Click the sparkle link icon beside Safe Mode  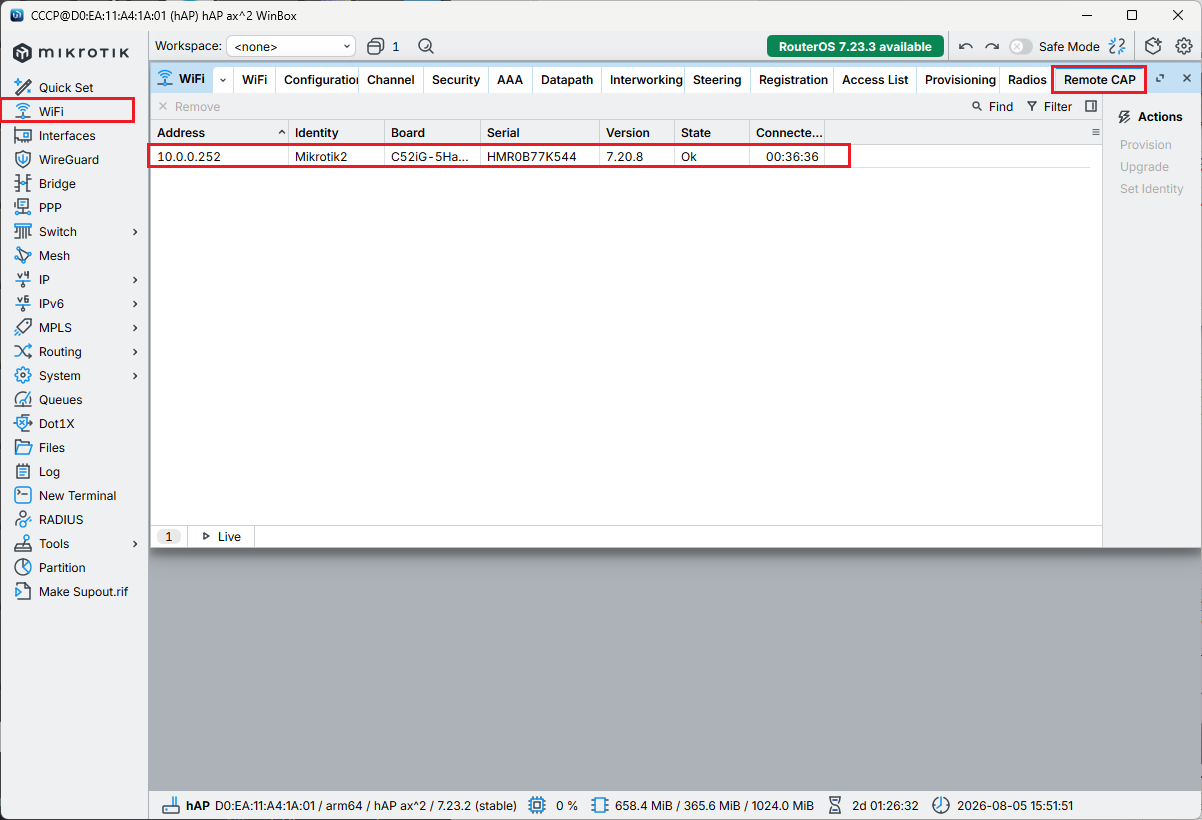pyautogui.click(x=1117, y=46)
